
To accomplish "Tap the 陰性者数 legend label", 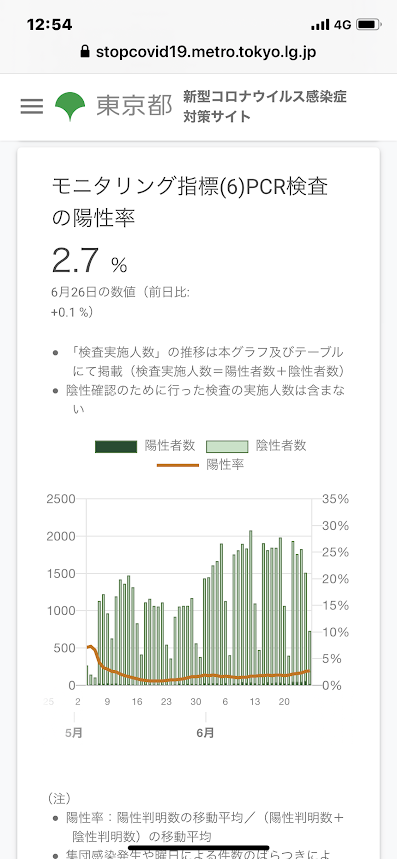I will point(281,446).
